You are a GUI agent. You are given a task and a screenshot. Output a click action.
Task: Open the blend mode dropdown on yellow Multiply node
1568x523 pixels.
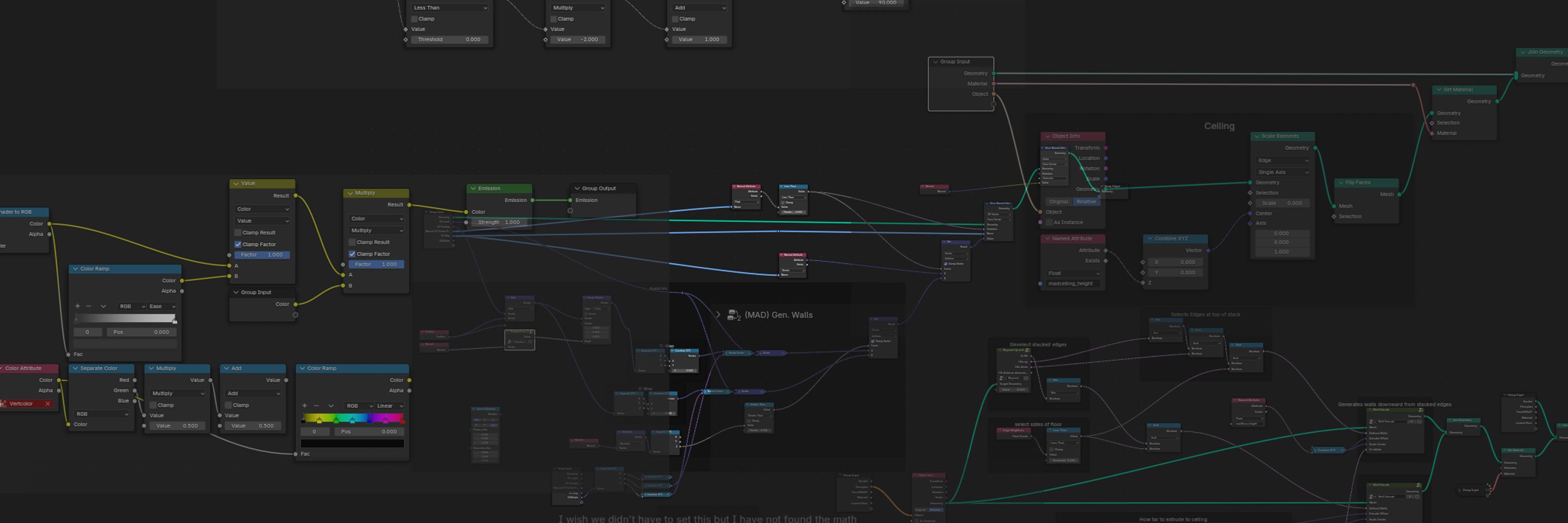(376, 231)
